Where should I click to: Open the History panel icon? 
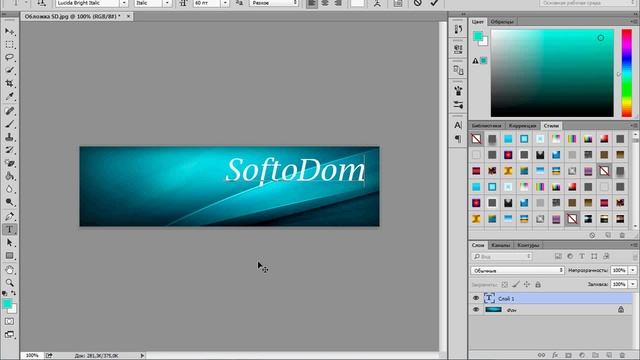pyautogui.click(x=458, y=29)
